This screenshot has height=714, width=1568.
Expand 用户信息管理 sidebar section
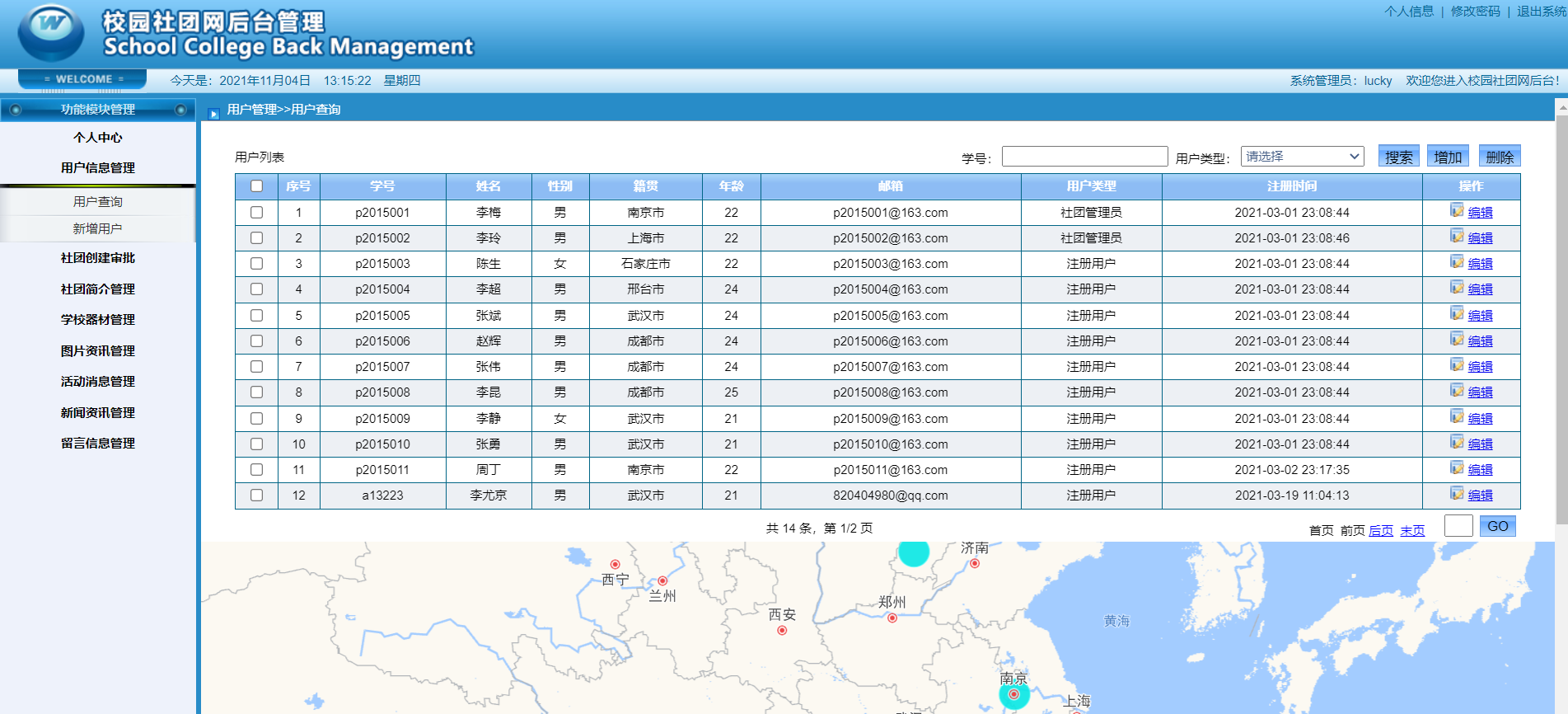coord(98,167)
